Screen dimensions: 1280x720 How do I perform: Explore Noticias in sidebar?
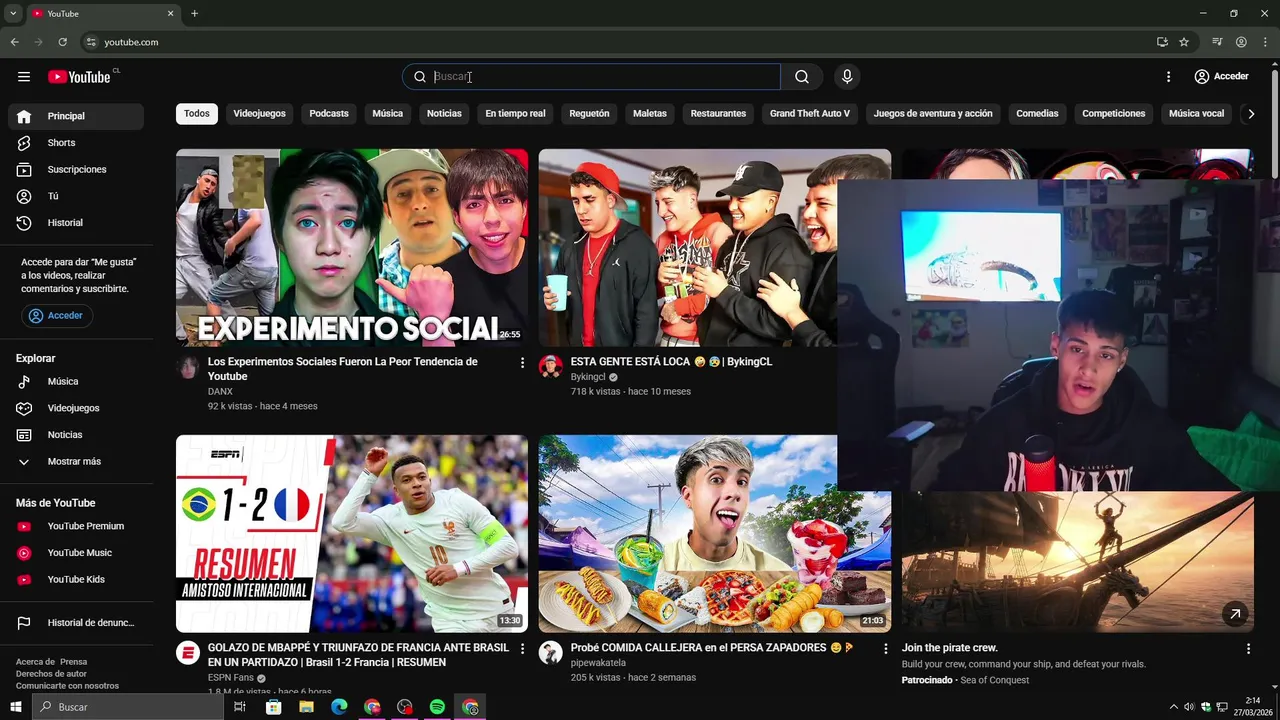click(76, 435)
